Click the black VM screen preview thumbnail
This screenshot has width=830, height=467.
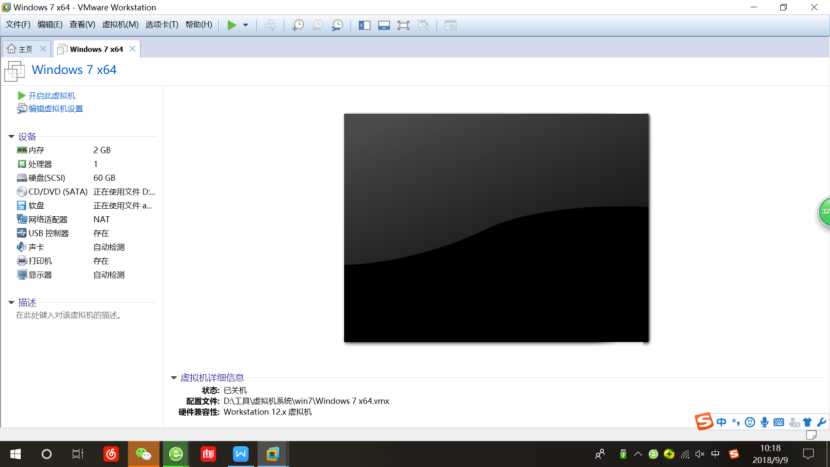(x=497, y=228)
